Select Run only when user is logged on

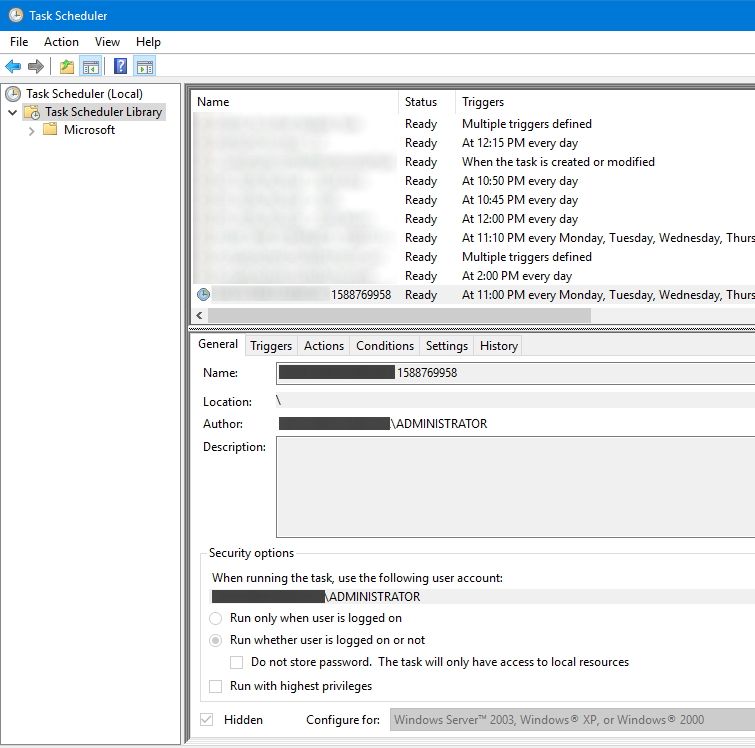click(x=215, y=618)
